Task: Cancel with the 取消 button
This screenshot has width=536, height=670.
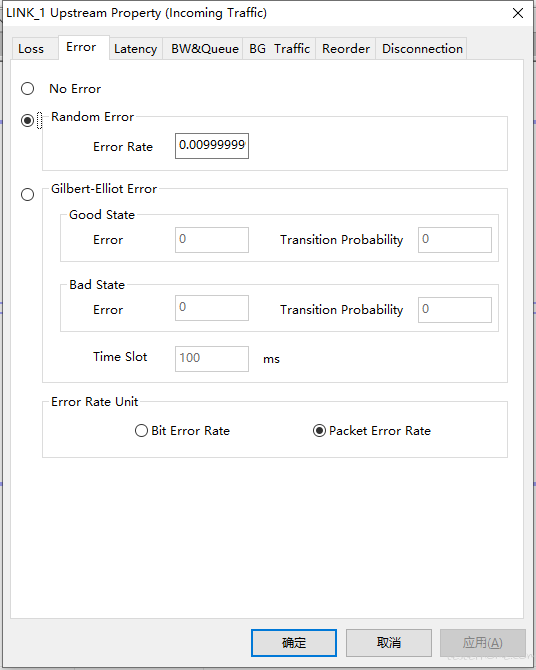Action: (x=389, y=643)
